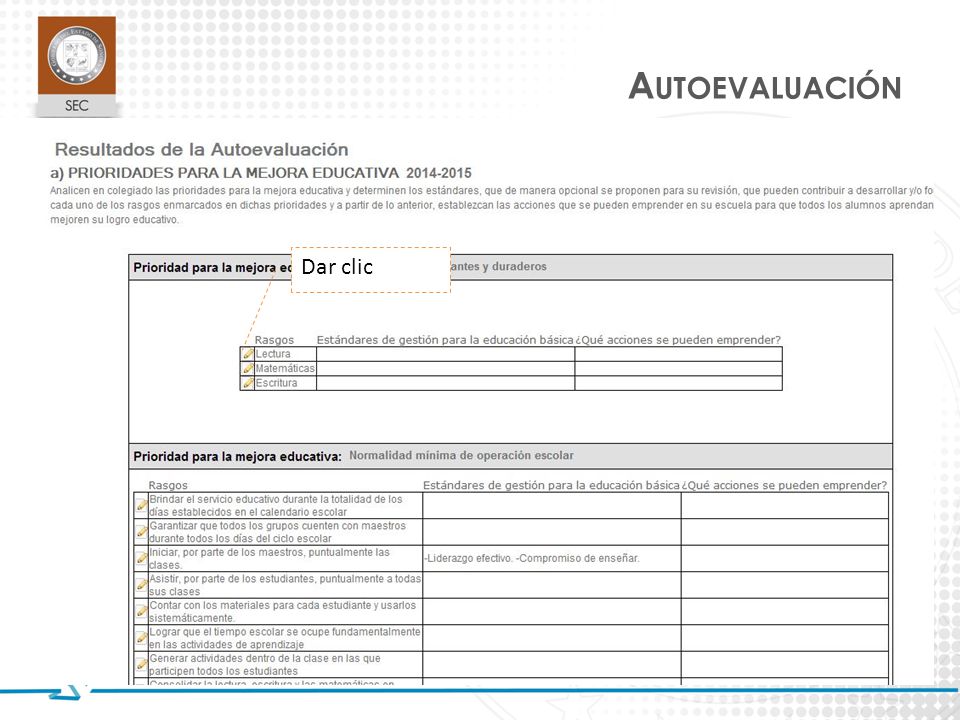Click the pencil edit icon beside Matemáticas
The image size is (960, 720).
[248, 369]
